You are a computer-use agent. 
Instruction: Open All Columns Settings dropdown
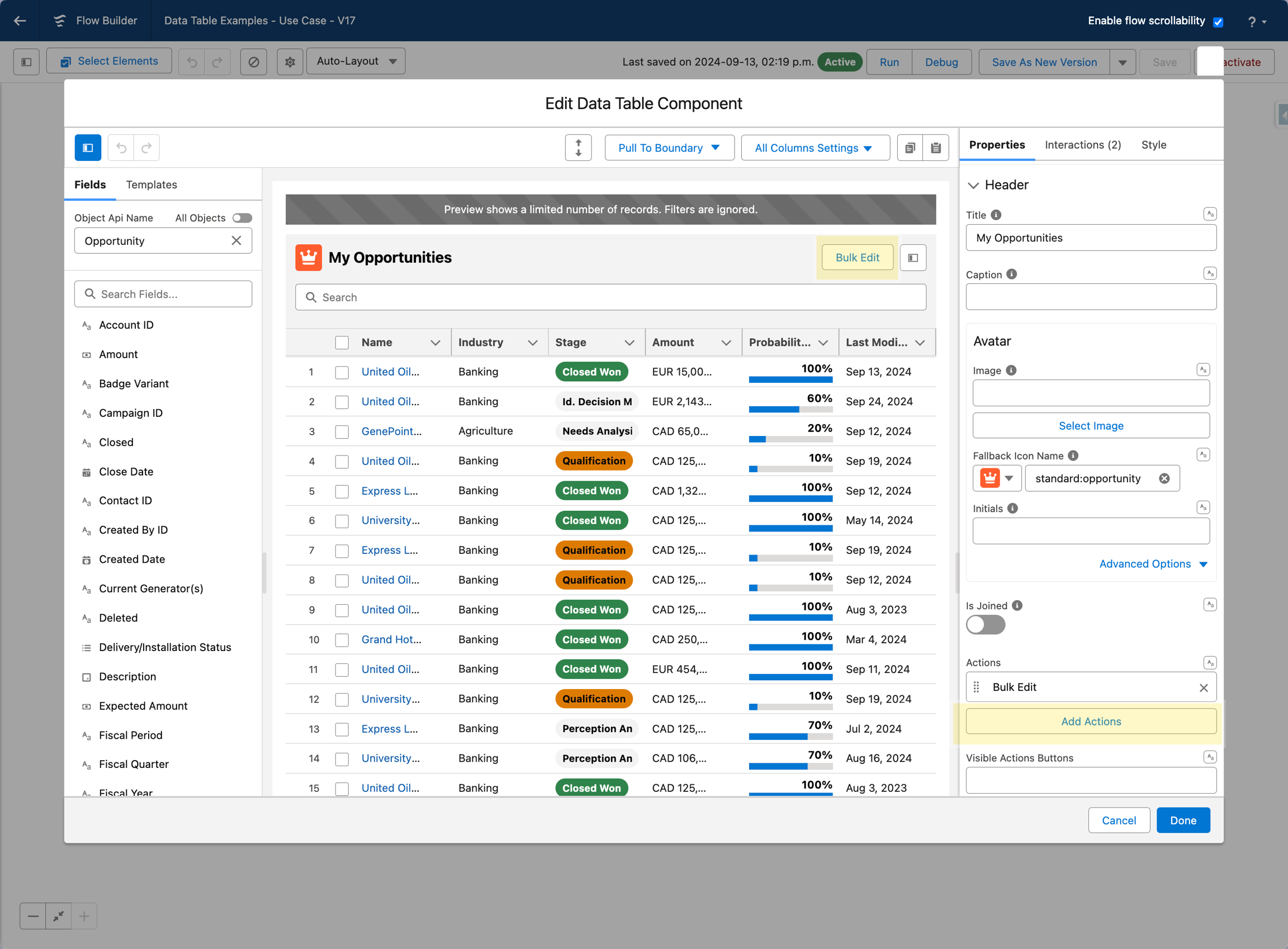point(815,148)
